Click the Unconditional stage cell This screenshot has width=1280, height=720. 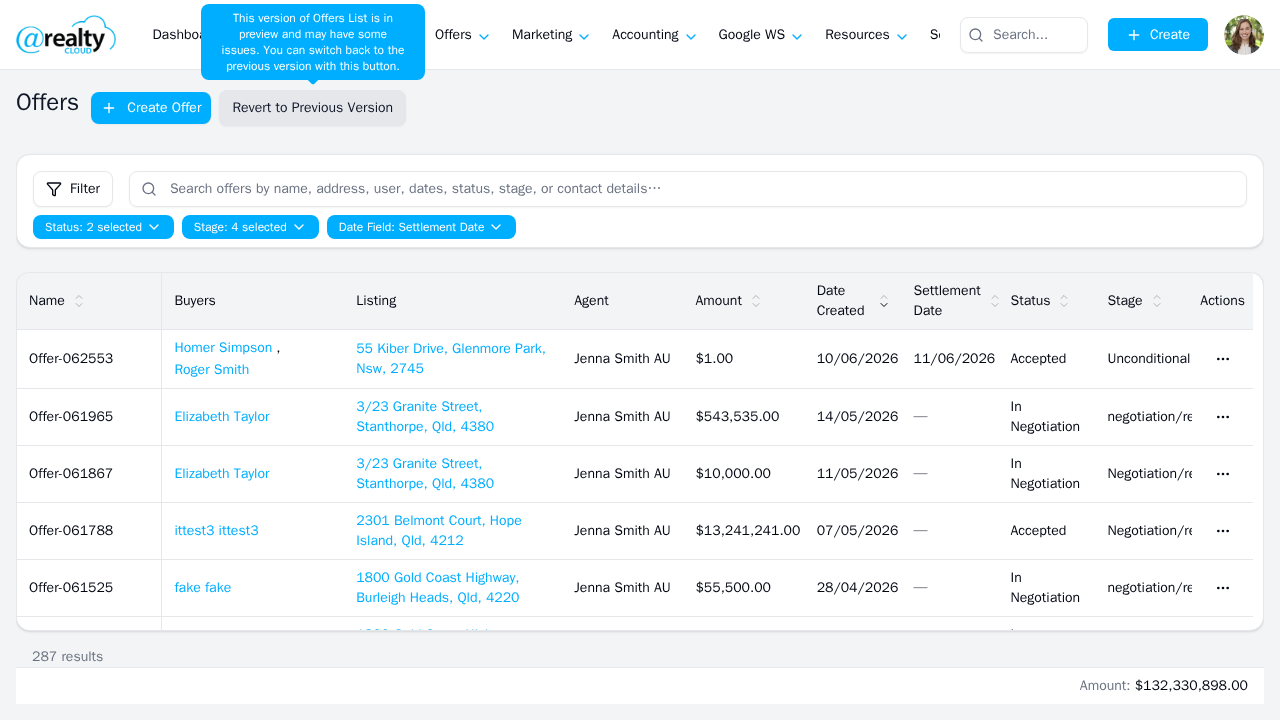pyautogui.click(x=1149, y=359)
